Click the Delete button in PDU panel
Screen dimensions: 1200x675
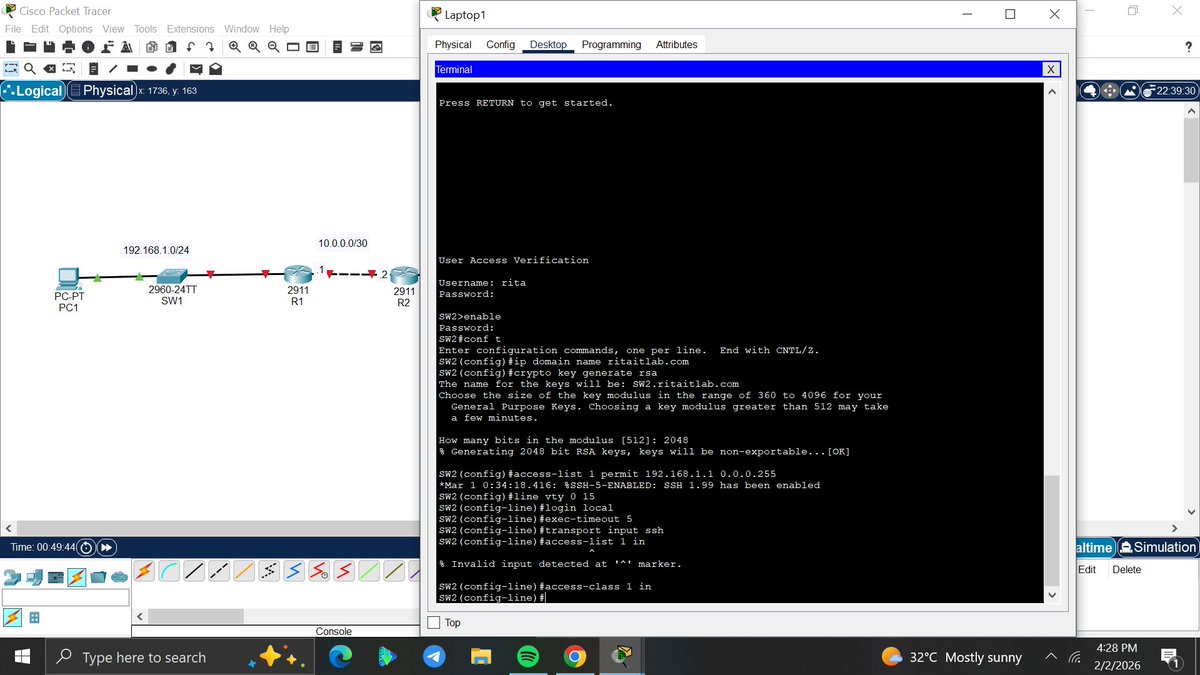pyautogui.click(x=1126, y=570)
